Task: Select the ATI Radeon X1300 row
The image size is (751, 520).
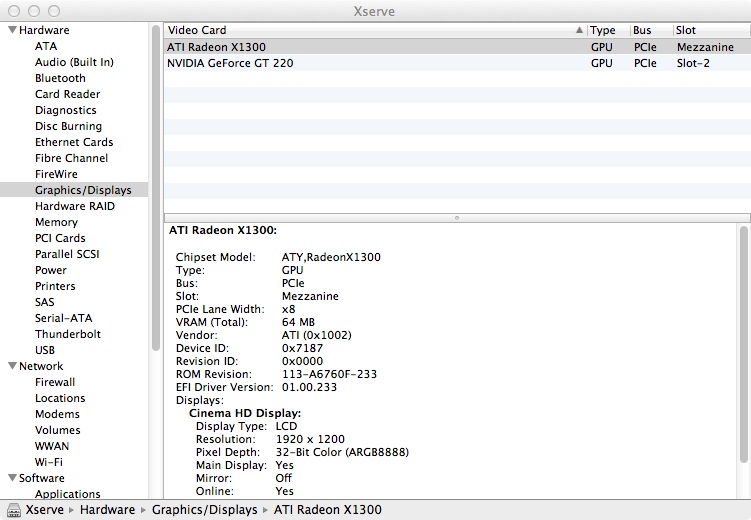Action: (x=457, y=47)
